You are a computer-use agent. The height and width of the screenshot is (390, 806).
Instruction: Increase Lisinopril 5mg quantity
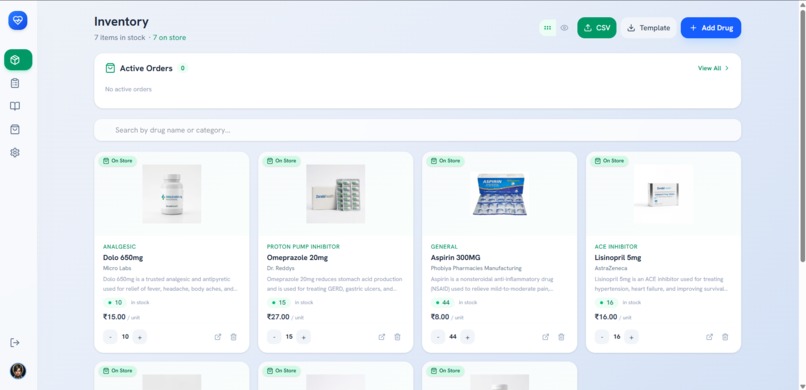[631, 337]
